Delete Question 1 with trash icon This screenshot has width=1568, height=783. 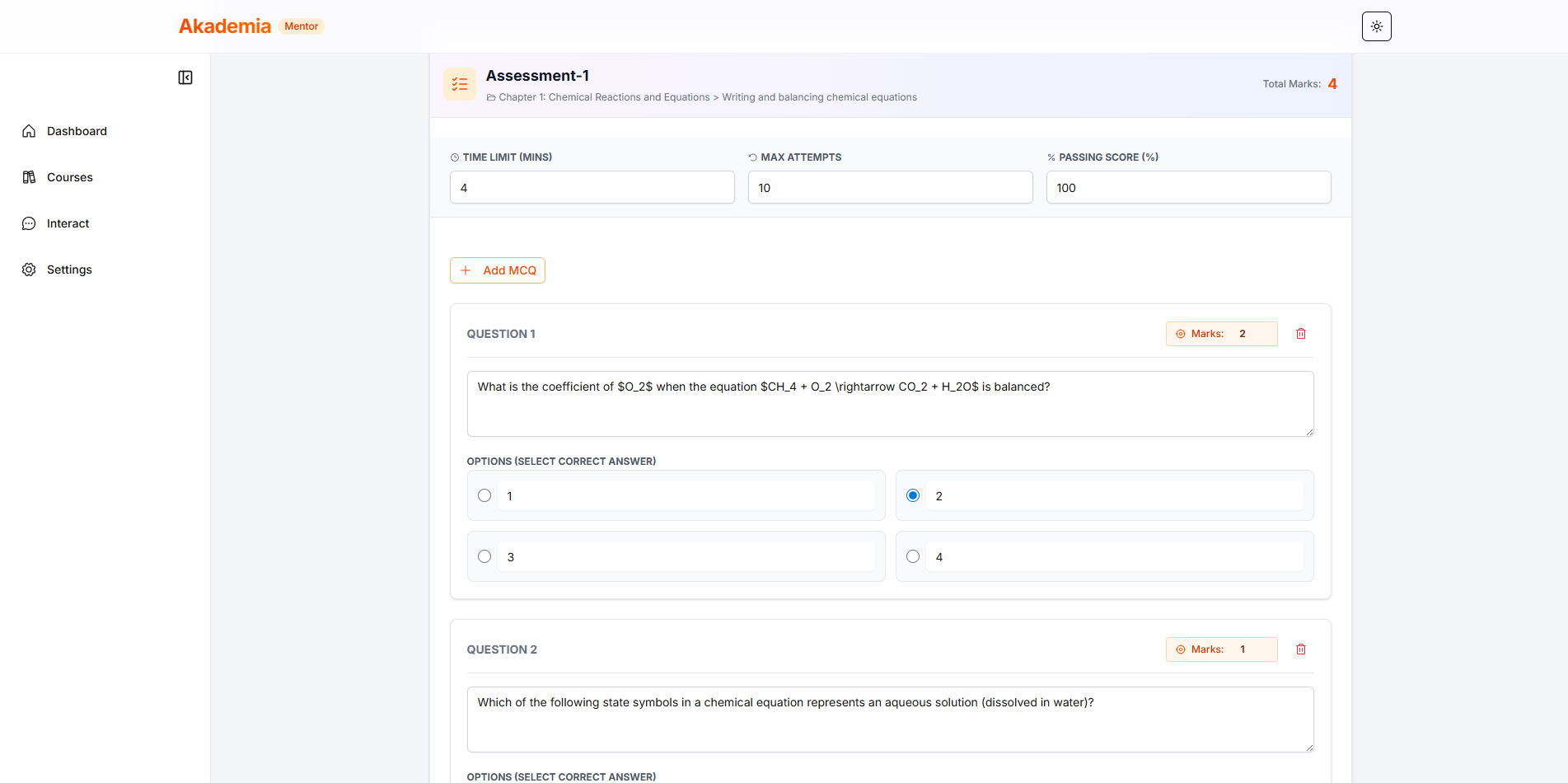pyautogui.click(x=1301, y=334)
